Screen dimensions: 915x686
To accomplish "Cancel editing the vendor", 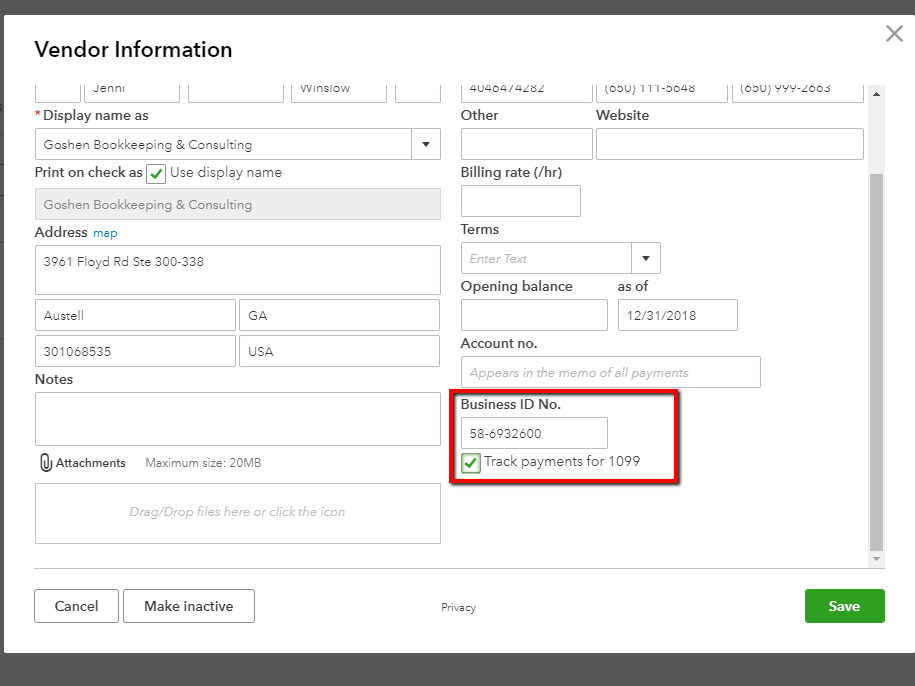I will 75,605.
